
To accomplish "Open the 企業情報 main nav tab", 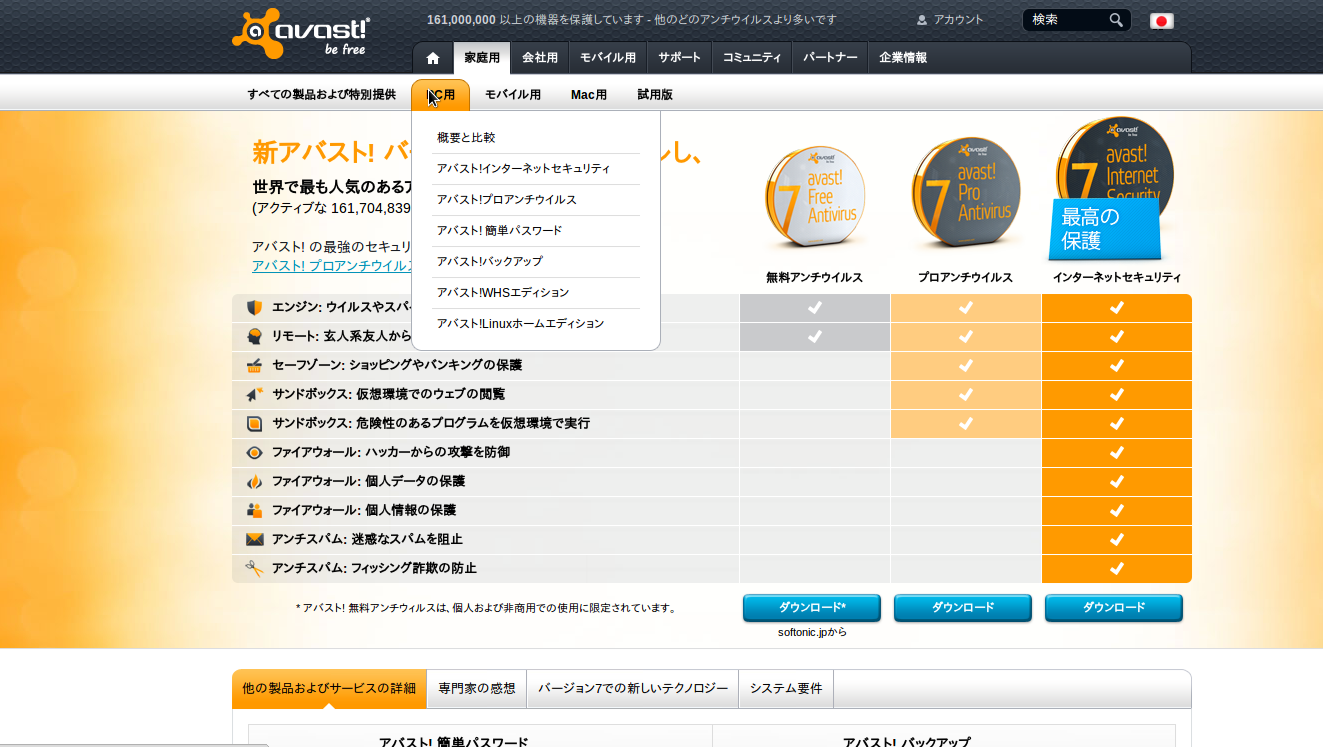I will coord(903,58).
